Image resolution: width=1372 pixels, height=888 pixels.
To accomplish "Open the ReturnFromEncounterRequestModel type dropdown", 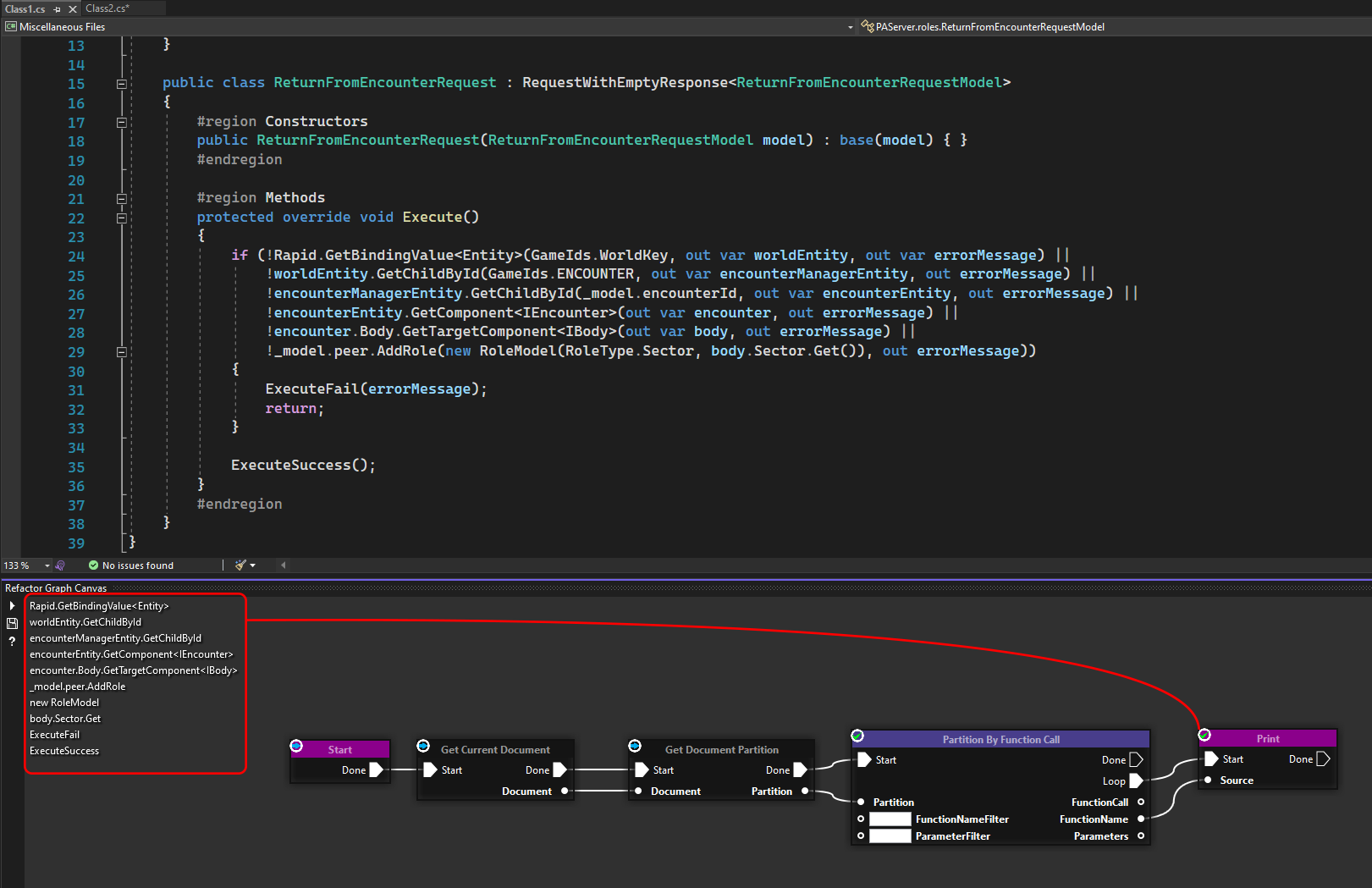I will pos(1114,27).
